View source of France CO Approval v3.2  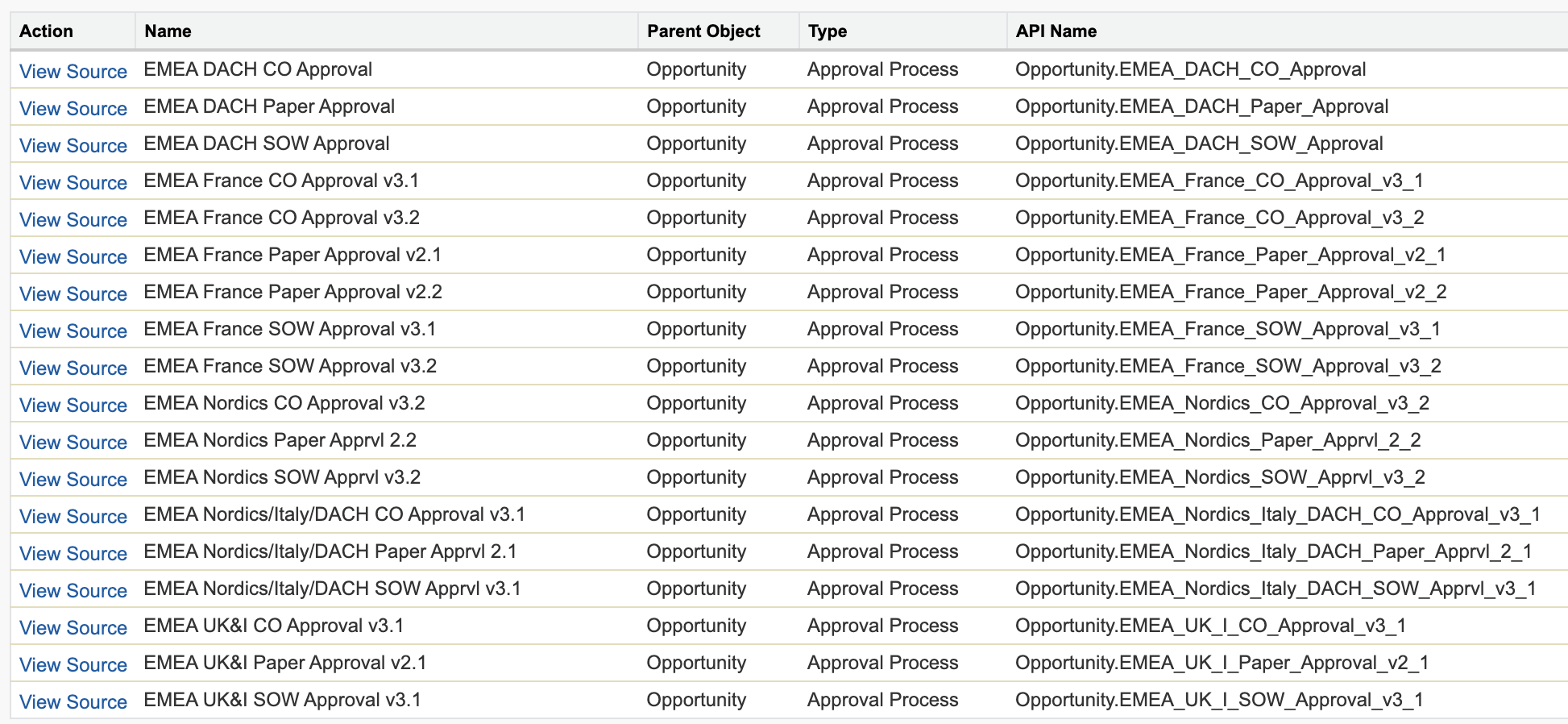[73, 220]
